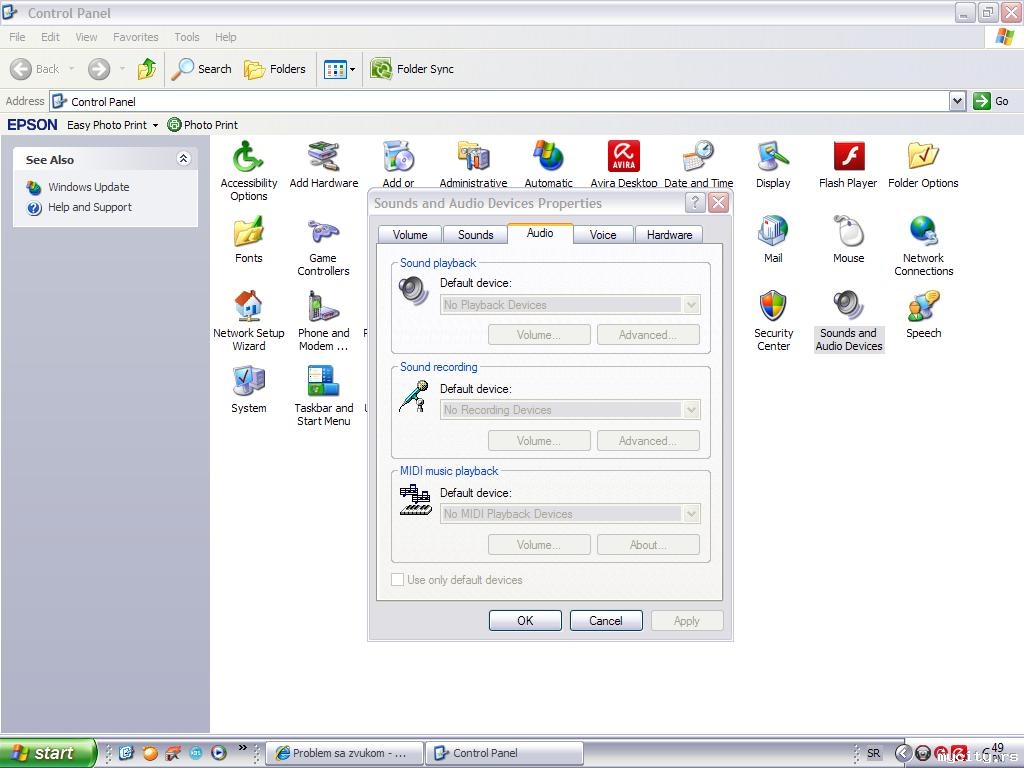Click the Search toolbar button
This screenshot has height=768, width=1024.
(x=201, y=69)
